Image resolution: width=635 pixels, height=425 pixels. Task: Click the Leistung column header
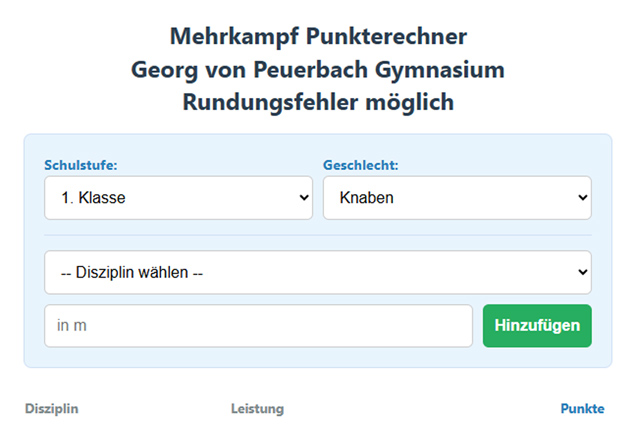click(257, 408)
